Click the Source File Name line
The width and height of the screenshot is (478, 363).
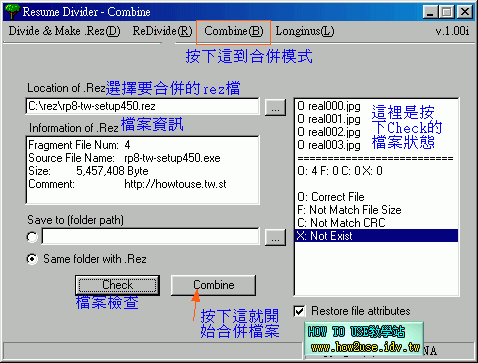[124, 158]
